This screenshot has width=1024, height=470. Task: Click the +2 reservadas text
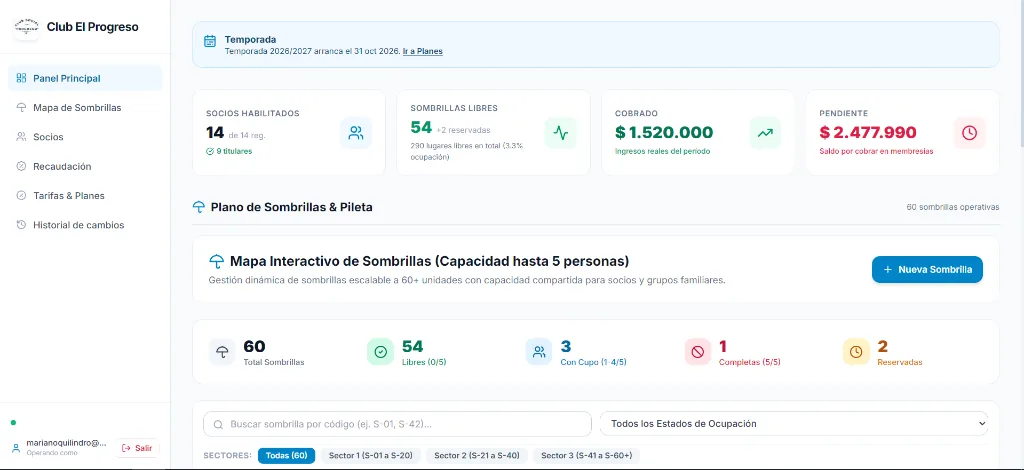pyautogui.click(x=464, y=130)
